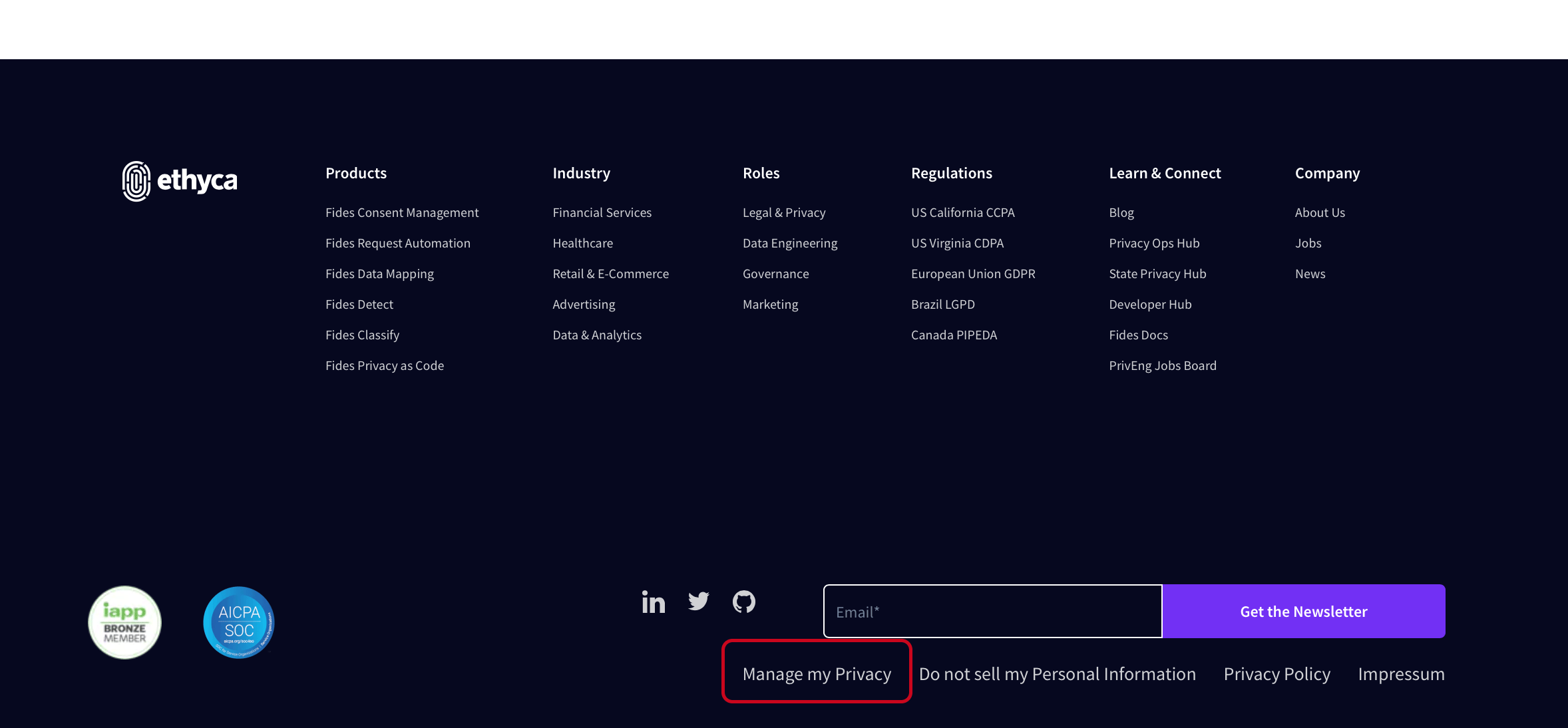Visit the Privacy Ops Hub
Viewport: 1568px width, 728px height.
[x=1154, y=243]
